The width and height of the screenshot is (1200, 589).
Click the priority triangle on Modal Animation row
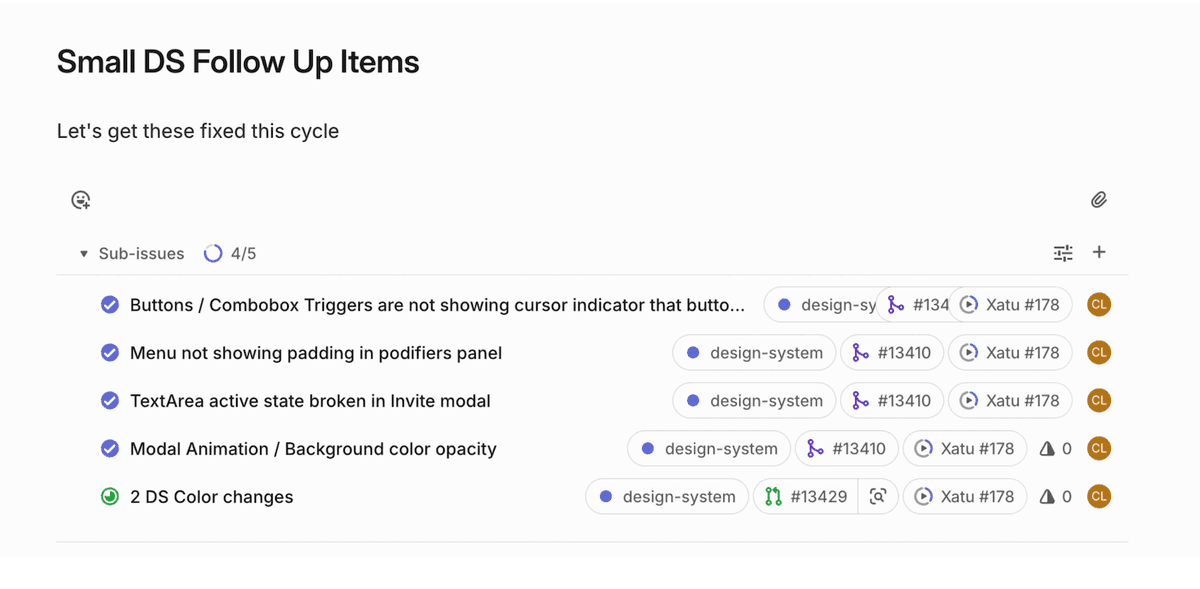(x=1047, y=449)
